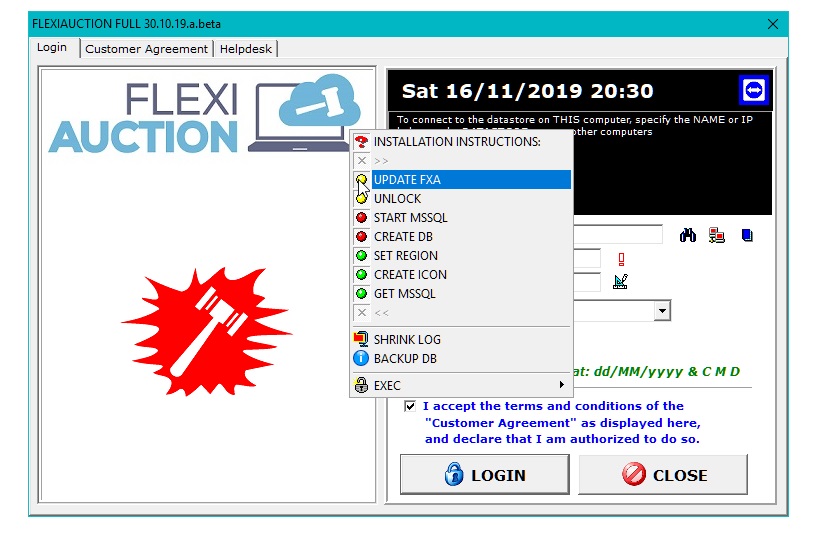Screen dimensions: 813x533
Task: Click the Flexi Auction logo
Action: (205, 115)
